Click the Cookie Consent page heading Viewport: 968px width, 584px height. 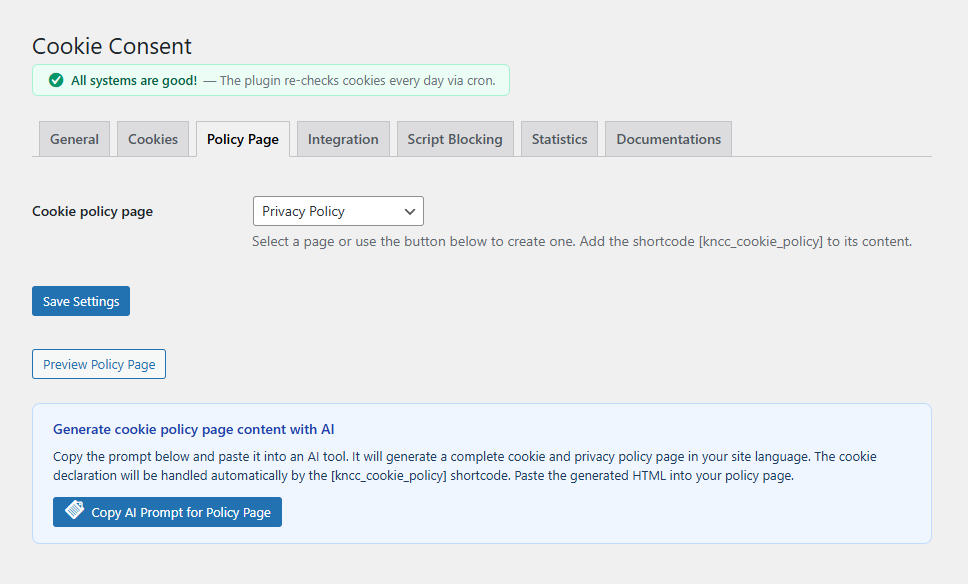tap(111, 46)
